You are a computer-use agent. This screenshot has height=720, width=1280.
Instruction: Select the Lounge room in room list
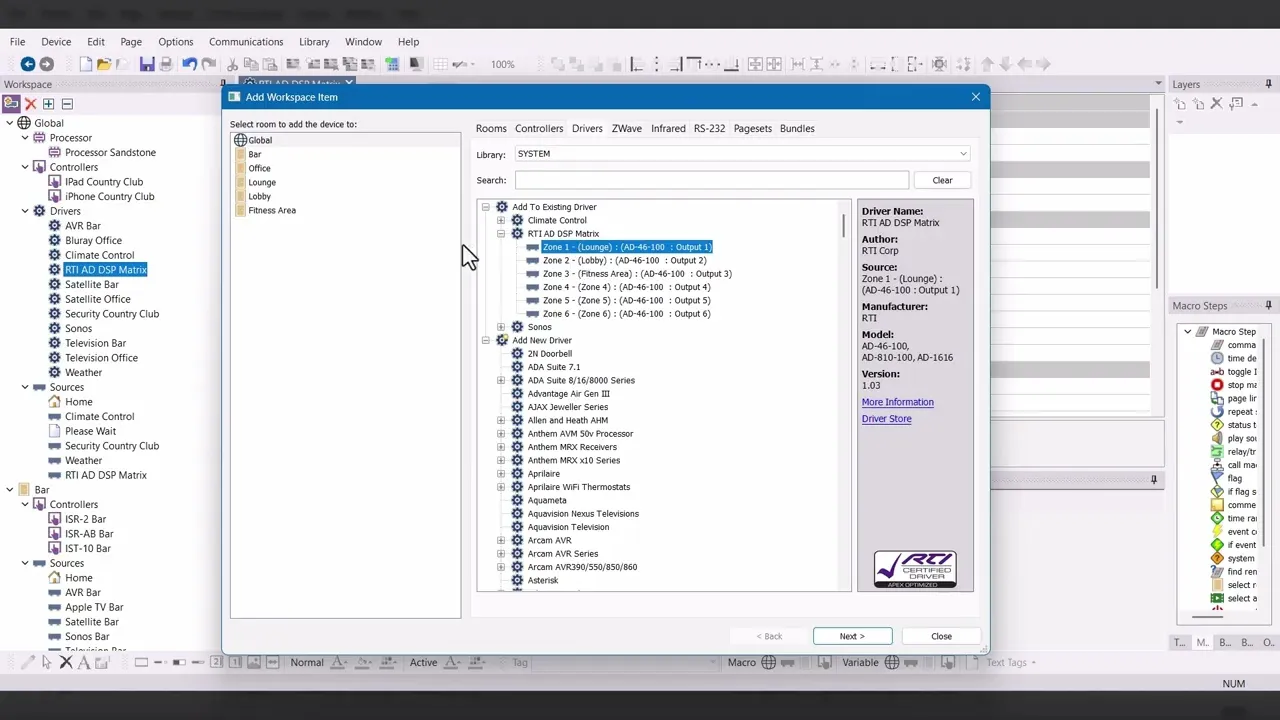262,182
